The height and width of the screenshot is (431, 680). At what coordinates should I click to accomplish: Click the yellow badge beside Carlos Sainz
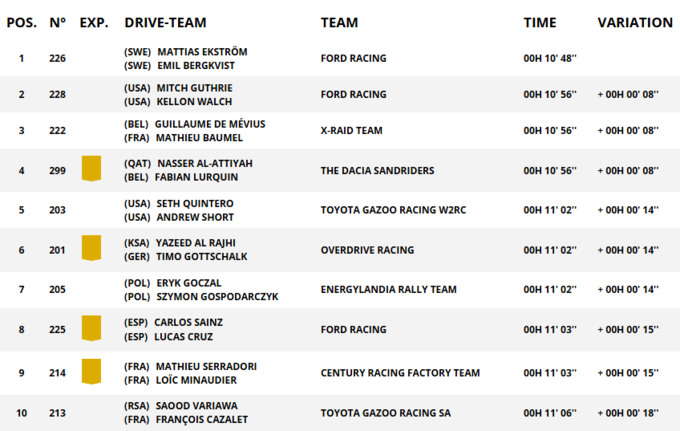point(91,328)
